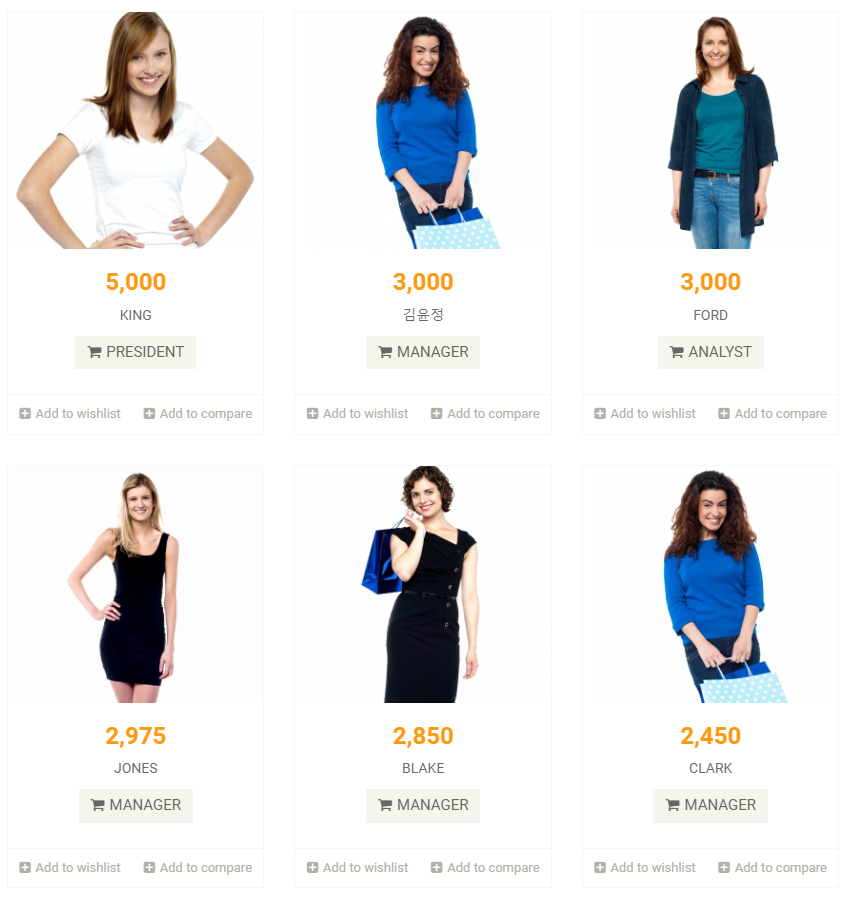Add 김윤정 to wishlist

(x=358, y=413)
